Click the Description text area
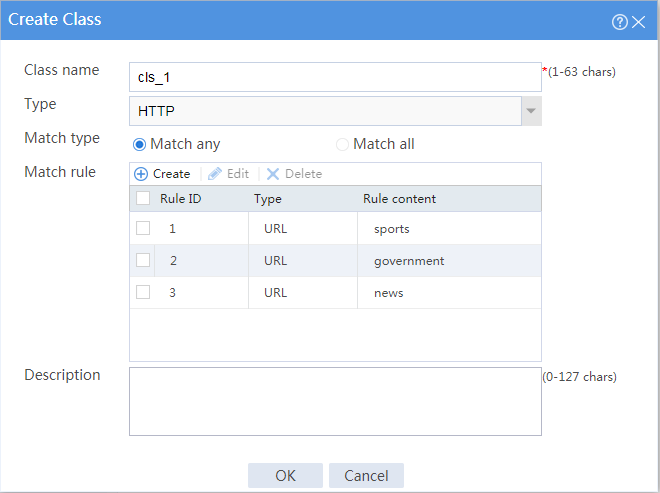 click(x=335, y=402)
